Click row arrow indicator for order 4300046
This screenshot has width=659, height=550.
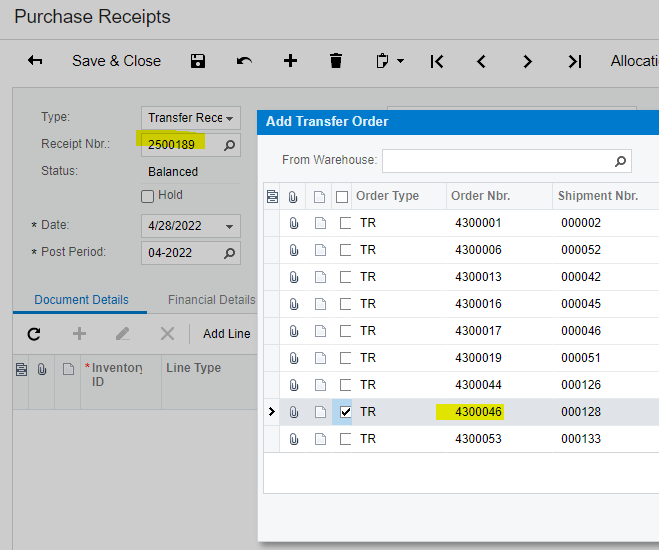[x=272, y=412]
